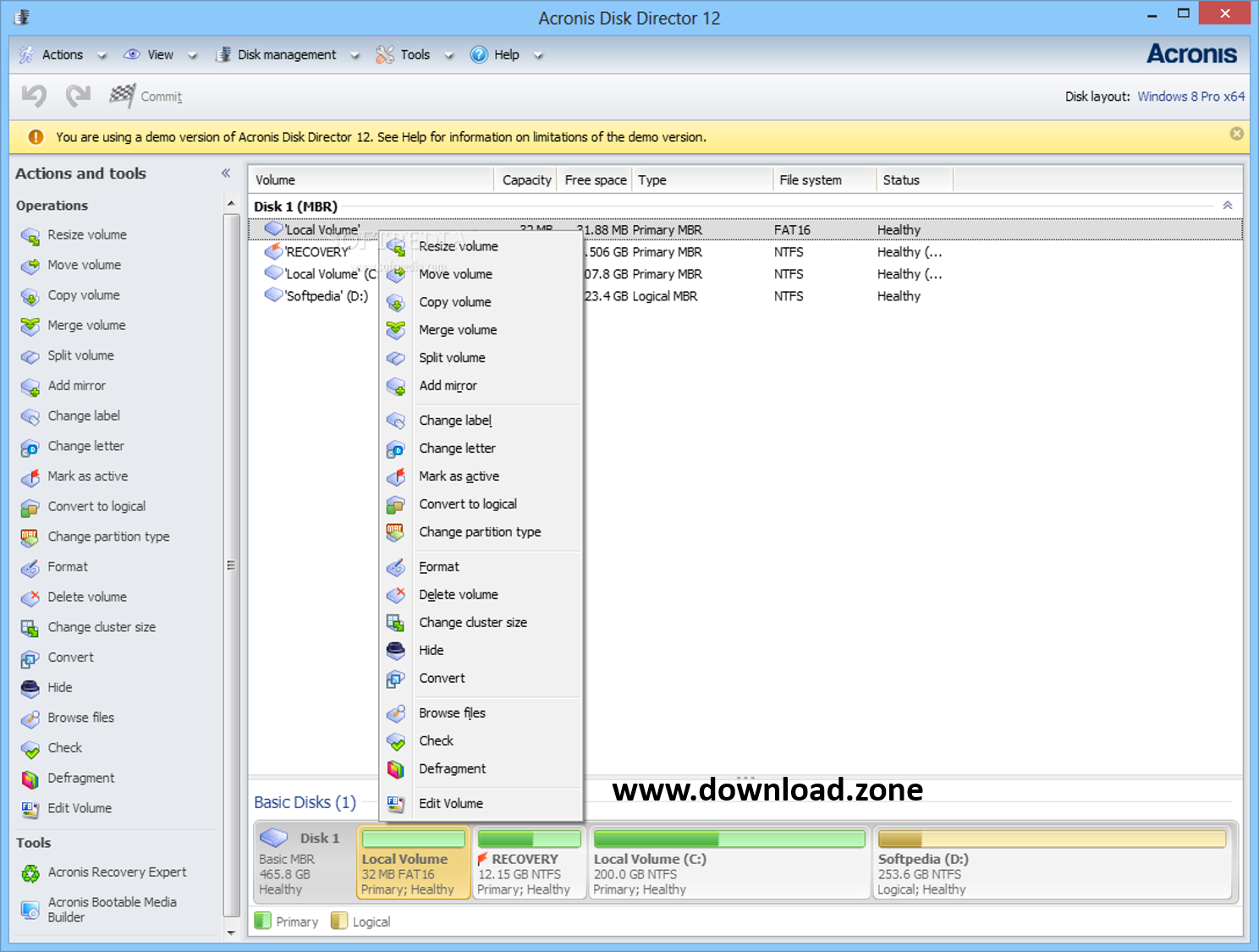Choose Delete volume from context menu
The height and width of the screenshot is (952, 1259).
click(481, 595)
